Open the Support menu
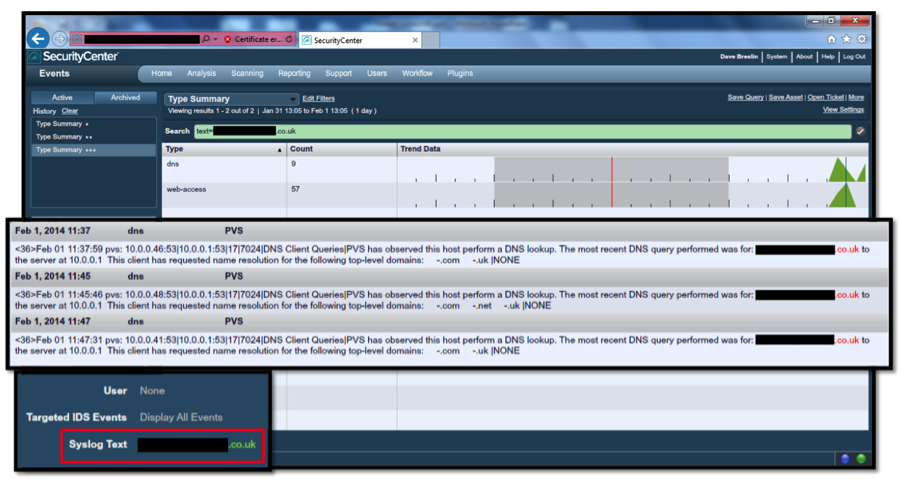This screenshot has height=484, width=900. (339, 73)
